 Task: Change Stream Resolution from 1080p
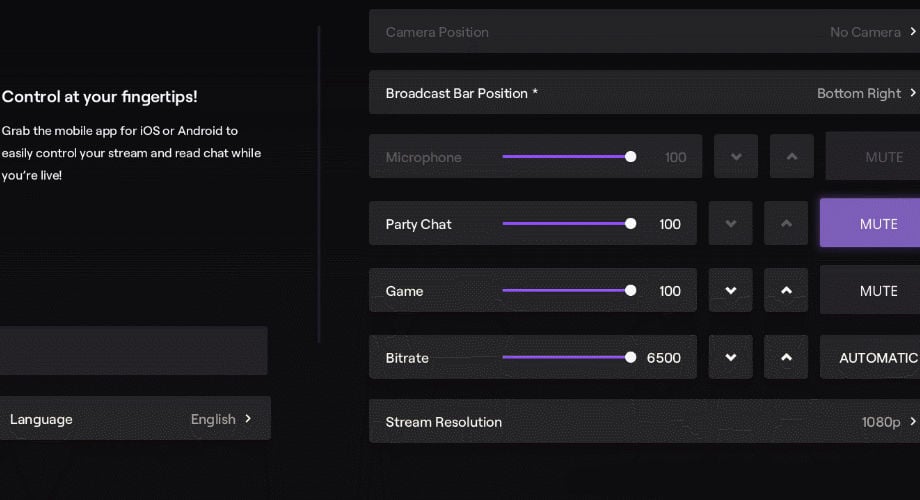[x=644, y=422]
